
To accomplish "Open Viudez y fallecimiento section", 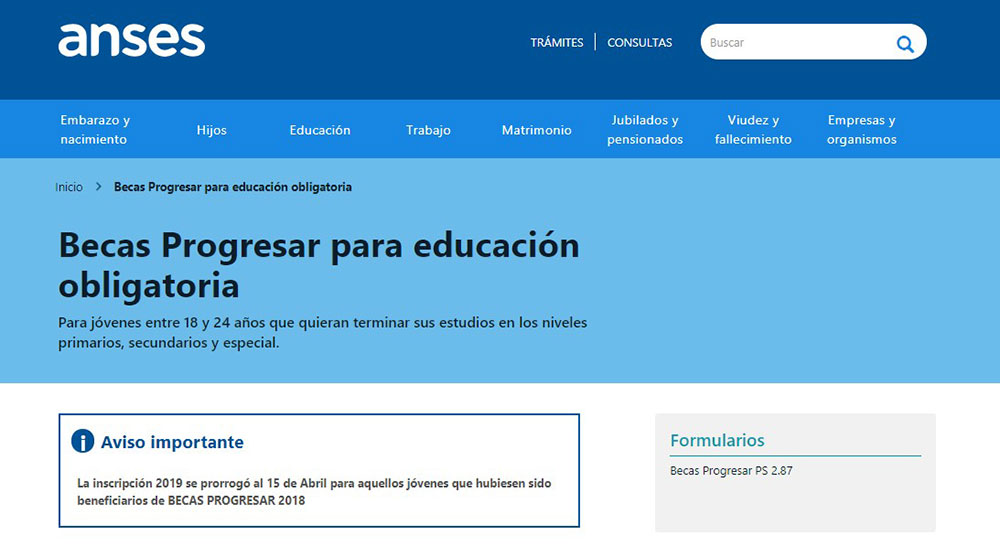I will (x=753, y=130).
